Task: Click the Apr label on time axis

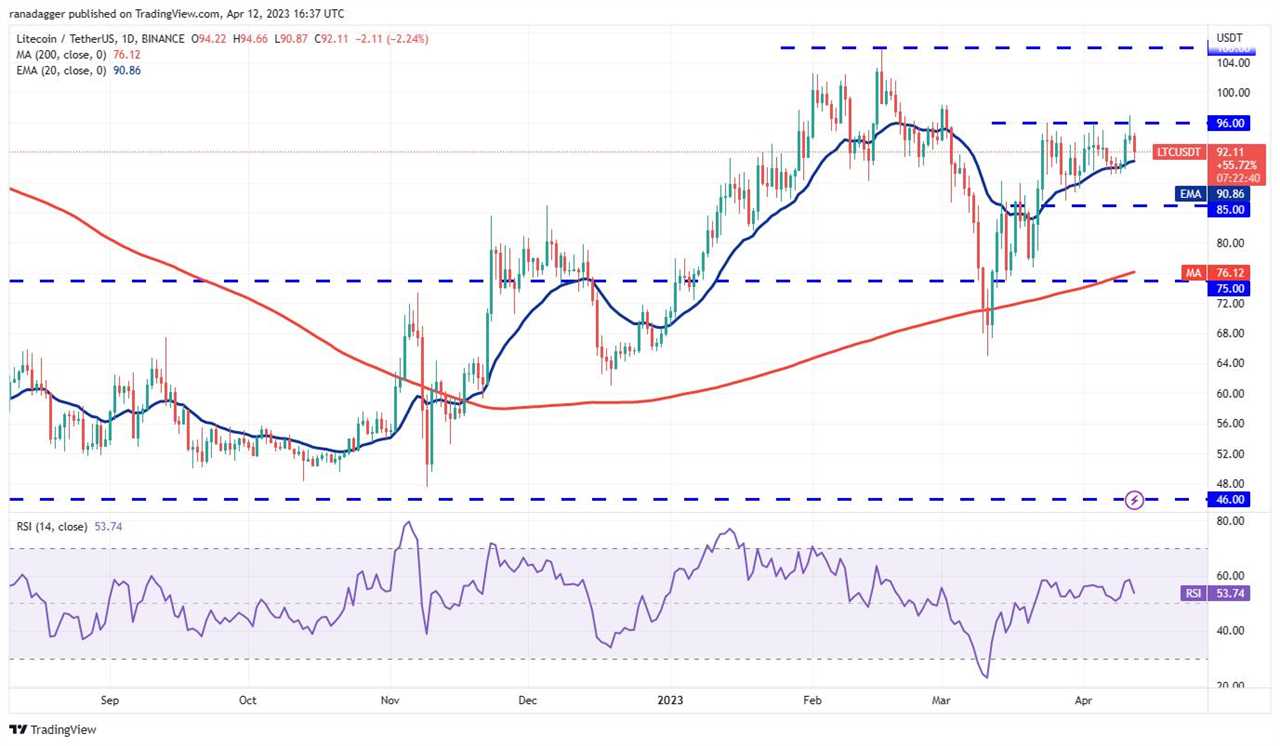Action: (x=1083, y=700)
